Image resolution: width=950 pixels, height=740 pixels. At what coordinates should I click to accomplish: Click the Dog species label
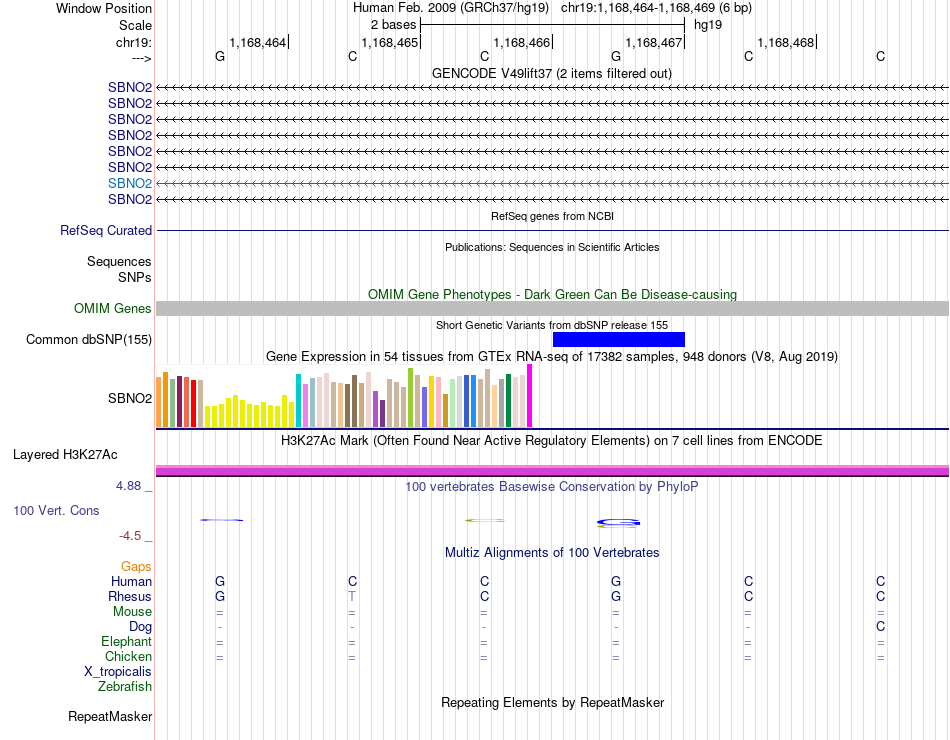[140, 627]
